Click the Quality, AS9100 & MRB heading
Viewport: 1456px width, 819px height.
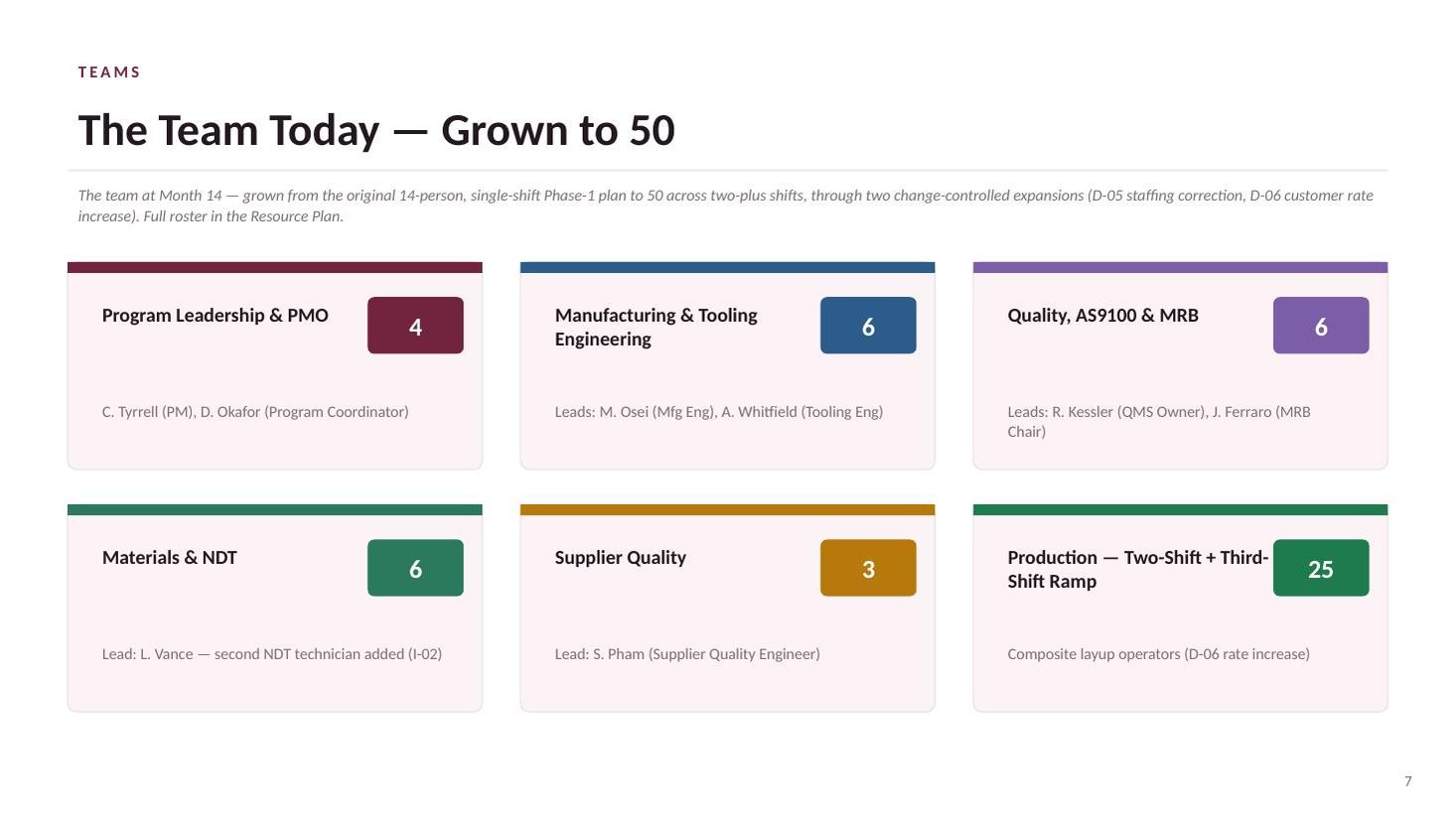(1103, 316)
